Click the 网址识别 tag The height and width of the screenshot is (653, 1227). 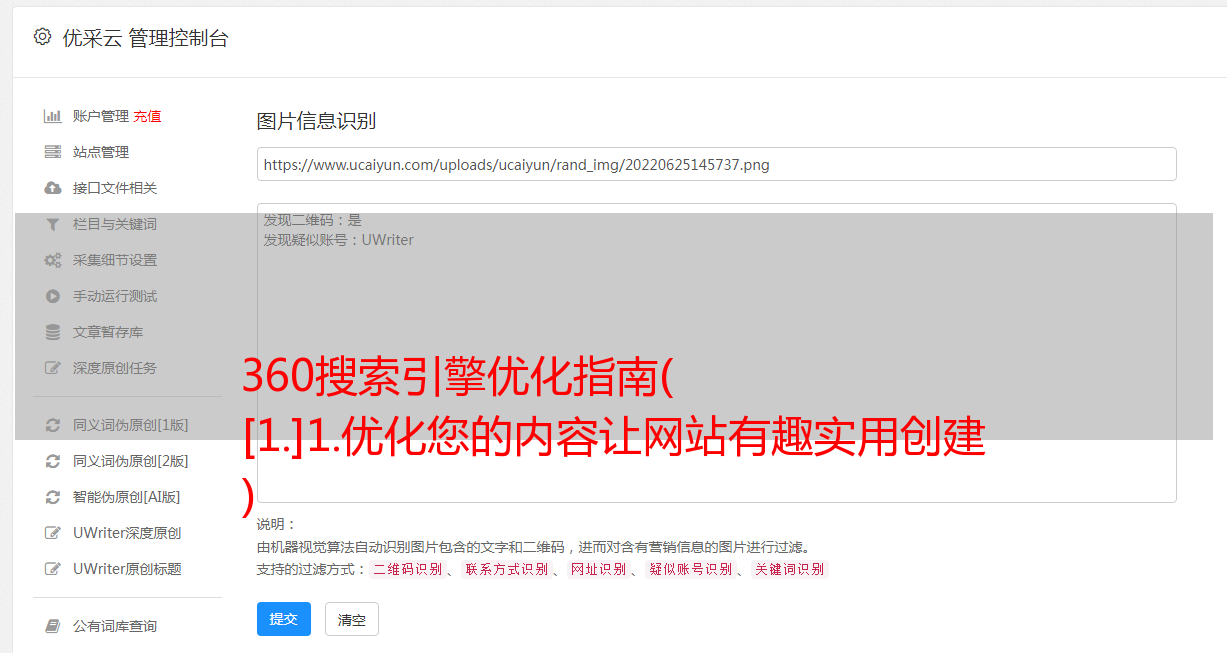pos(599,569)
